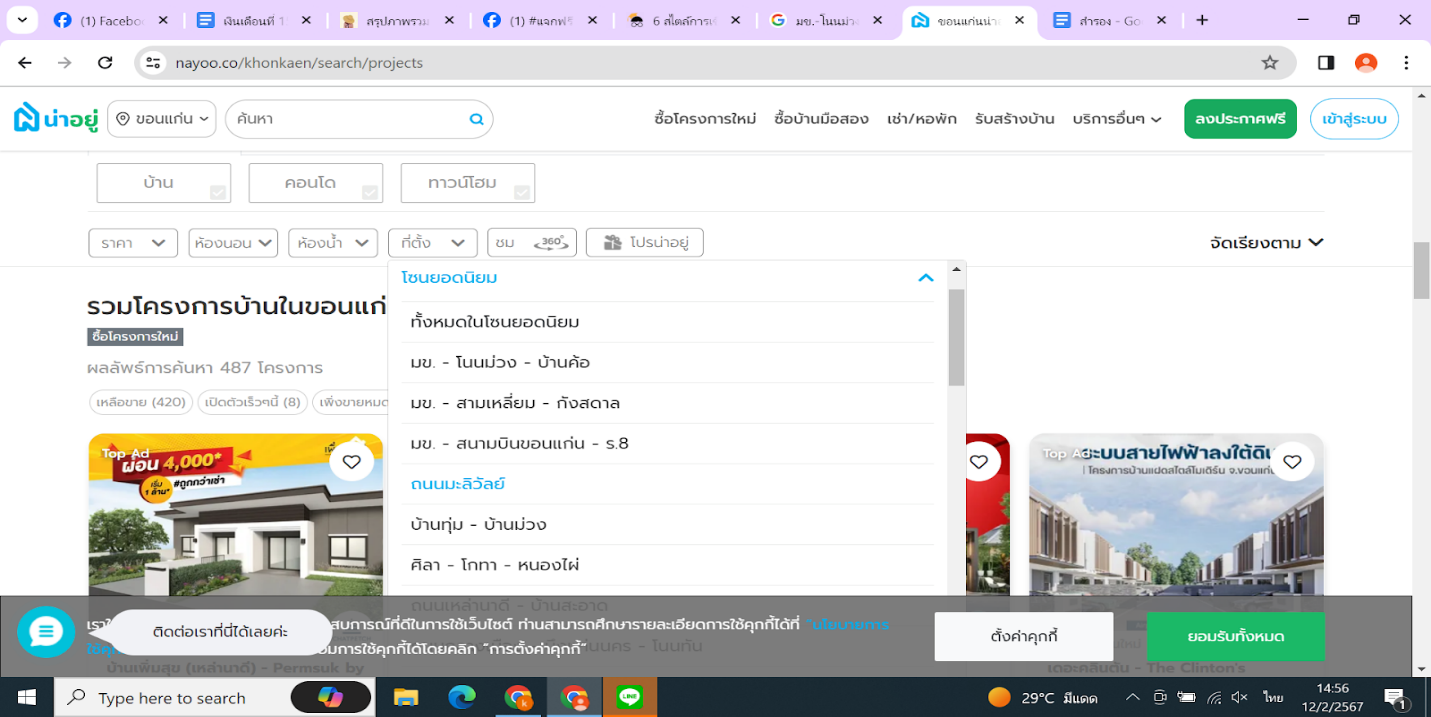Open the live chat bubble

[46, 632]
